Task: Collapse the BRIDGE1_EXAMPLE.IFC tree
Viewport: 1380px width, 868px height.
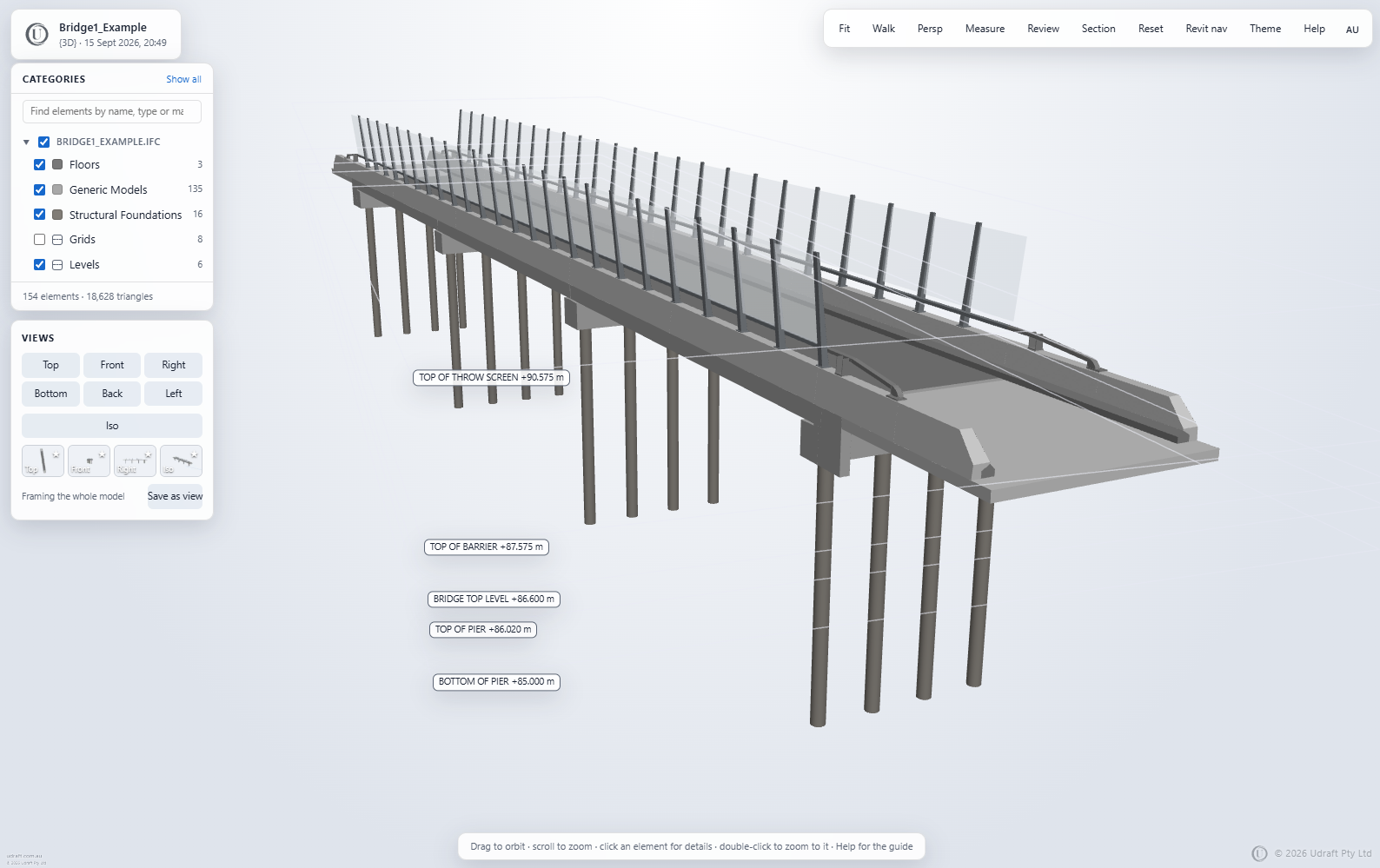Action: tap(26, 142)
